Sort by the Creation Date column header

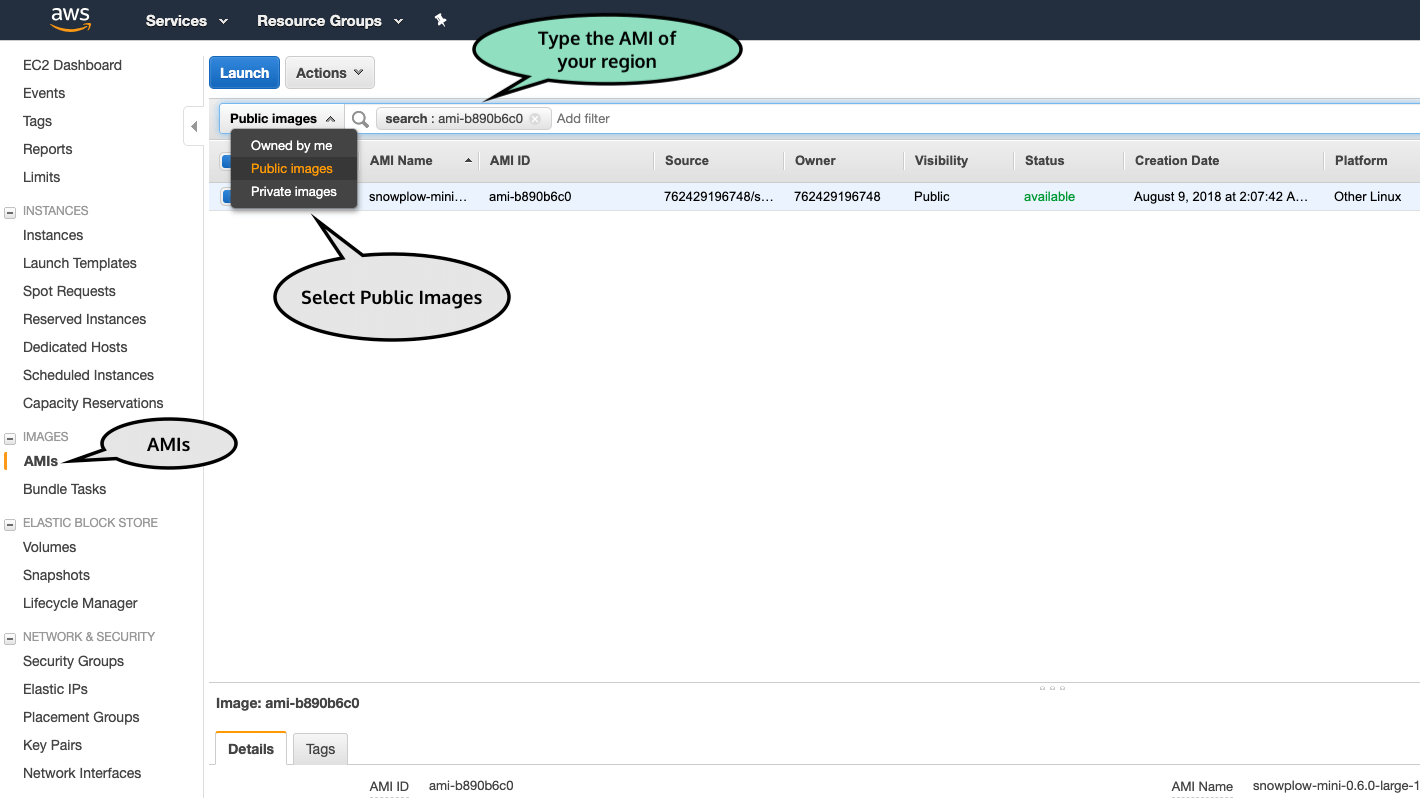[x=1177, y=161]
